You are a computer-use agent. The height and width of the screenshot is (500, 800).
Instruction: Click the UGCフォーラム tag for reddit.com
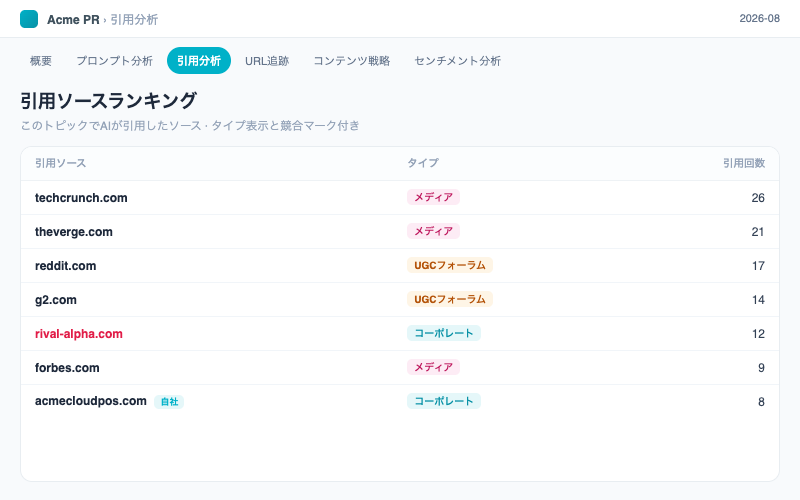(450, 265)
